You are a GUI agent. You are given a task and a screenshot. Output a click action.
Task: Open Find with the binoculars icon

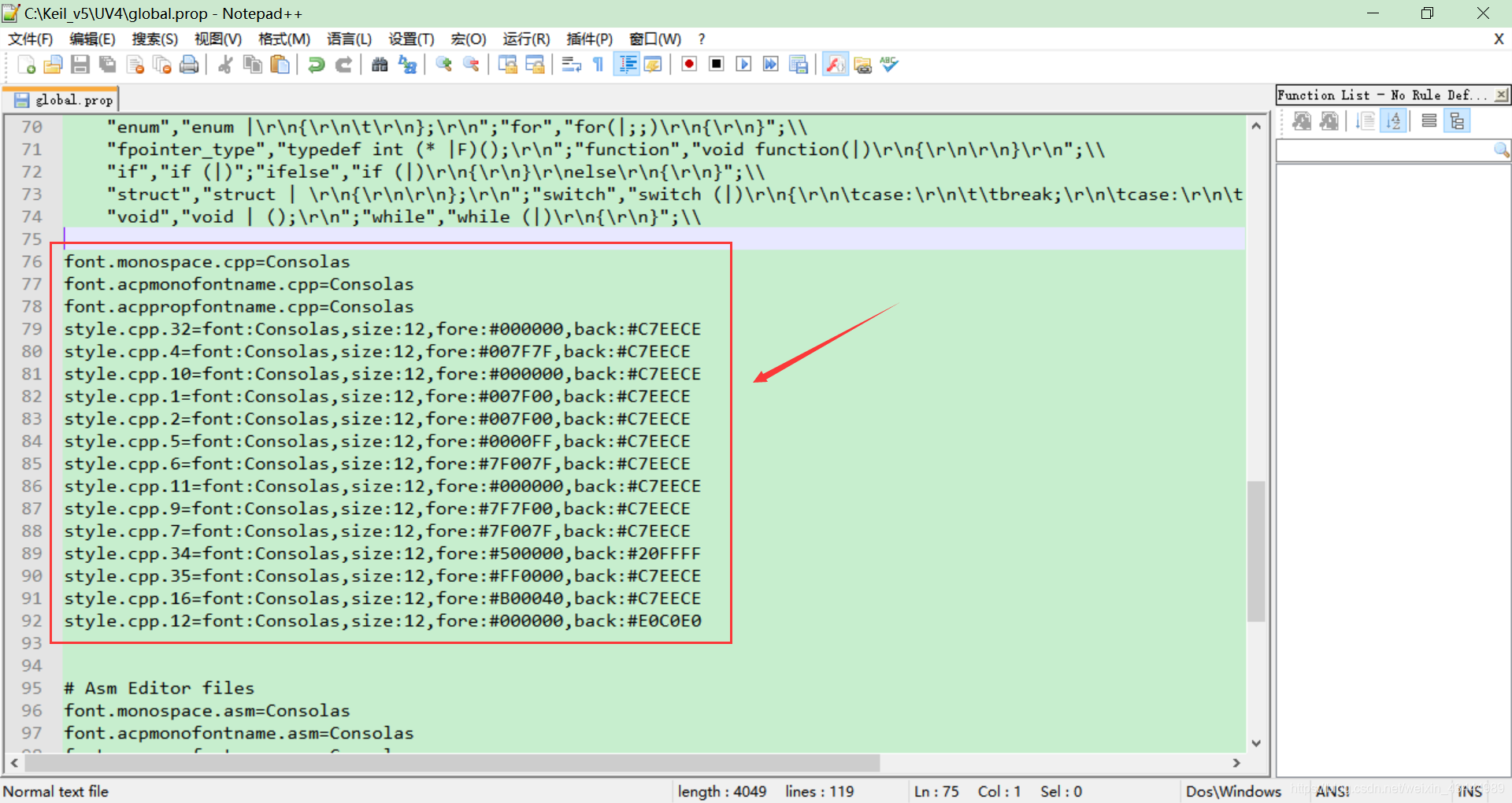click(x=380, y=65)
